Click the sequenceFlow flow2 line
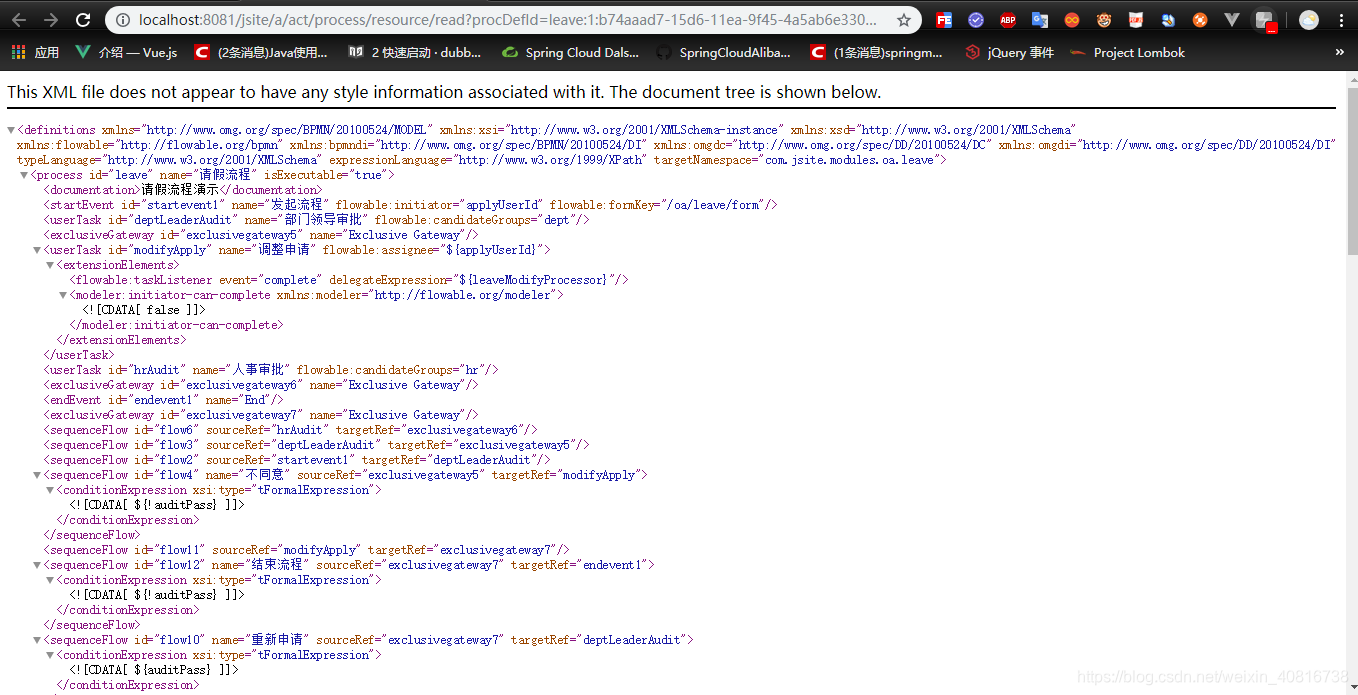 [297, 460]
